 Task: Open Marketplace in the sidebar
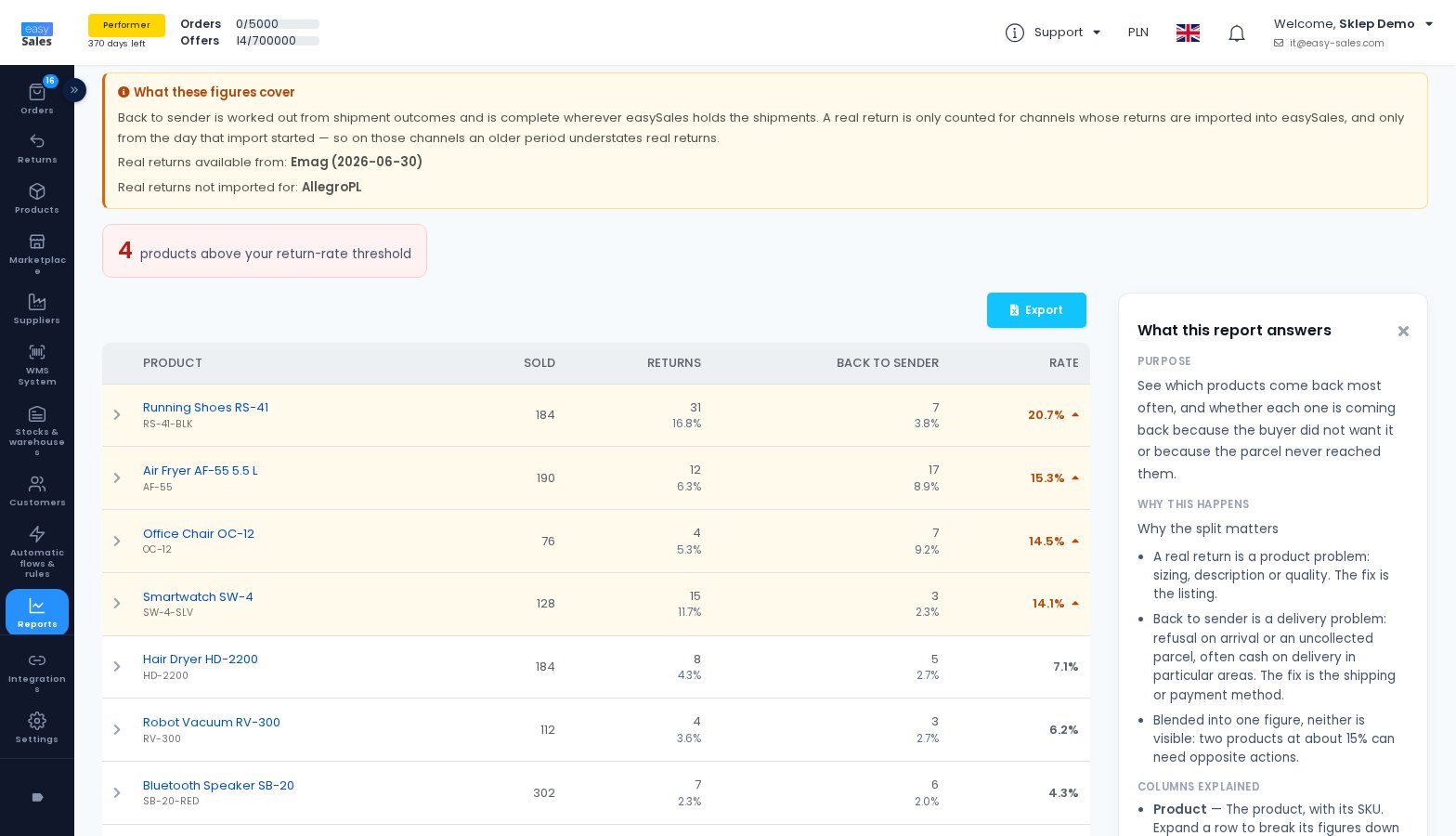pos(37,254)
